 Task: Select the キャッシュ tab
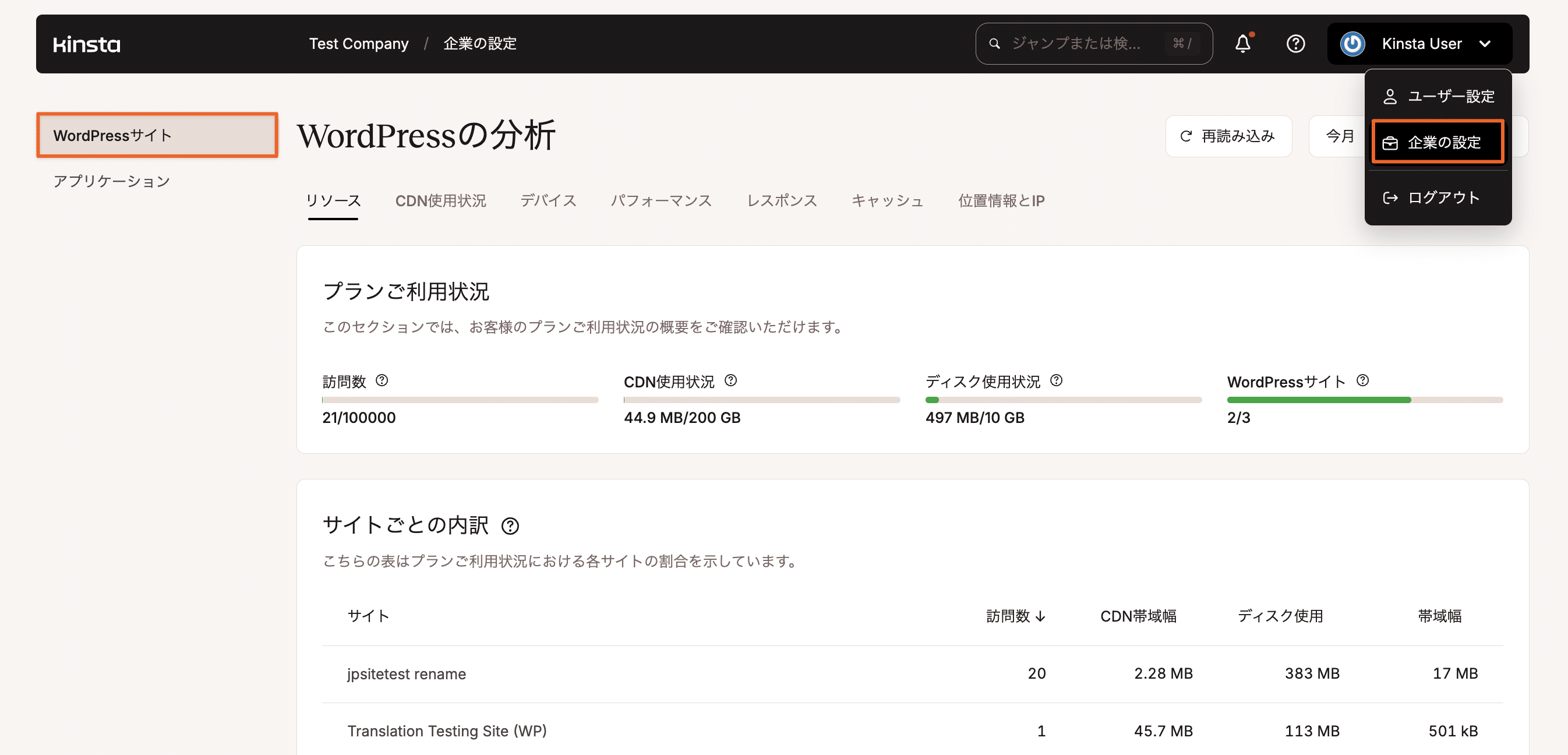(x=888, y=201)
